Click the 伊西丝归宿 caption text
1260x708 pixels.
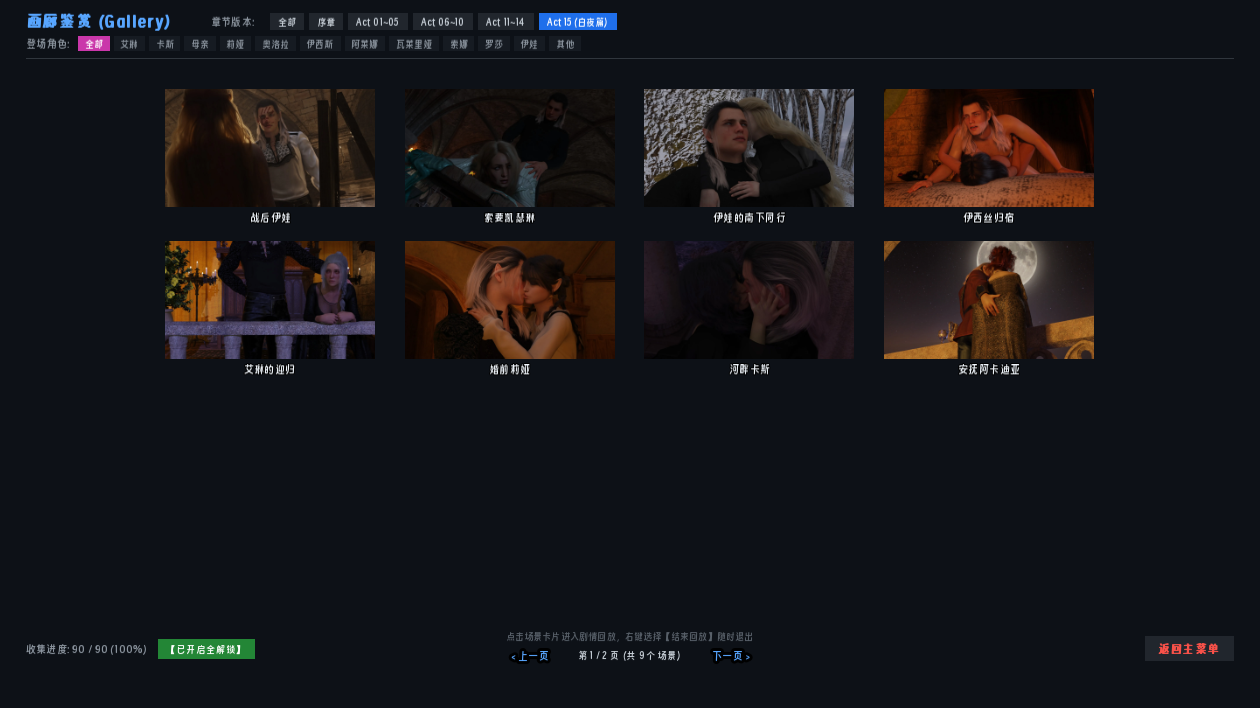pos(989,217)
